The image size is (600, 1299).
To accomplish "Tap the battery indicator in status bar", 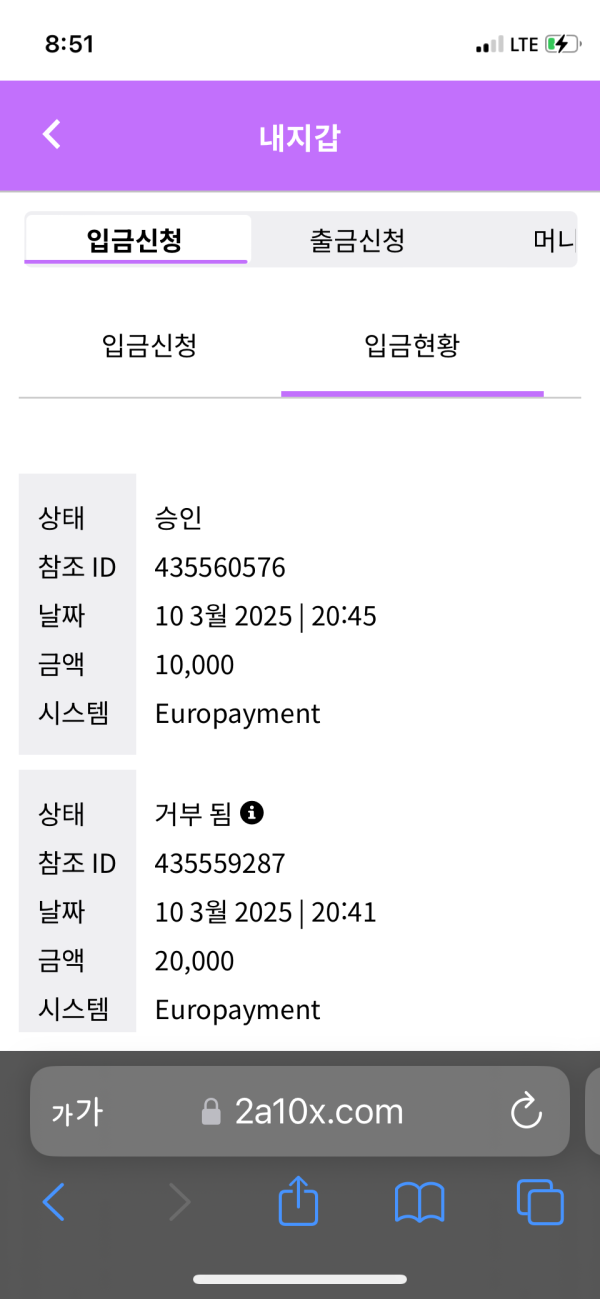I will coord(561,44).
